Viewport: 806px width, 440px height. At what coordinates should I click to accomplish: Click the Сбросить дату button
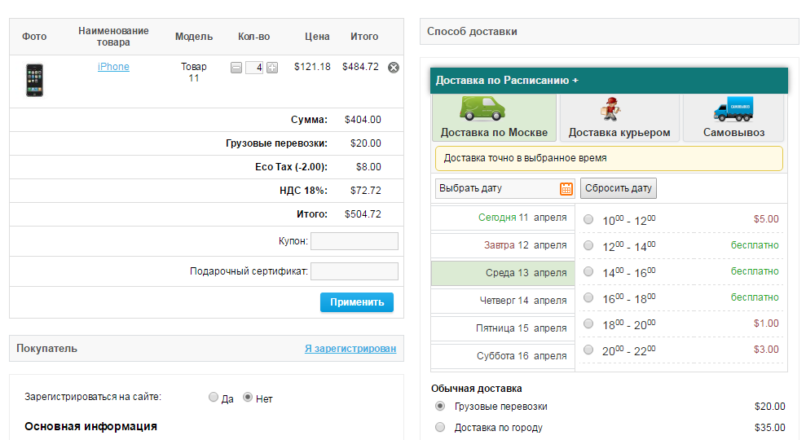(x=618, y=188)
